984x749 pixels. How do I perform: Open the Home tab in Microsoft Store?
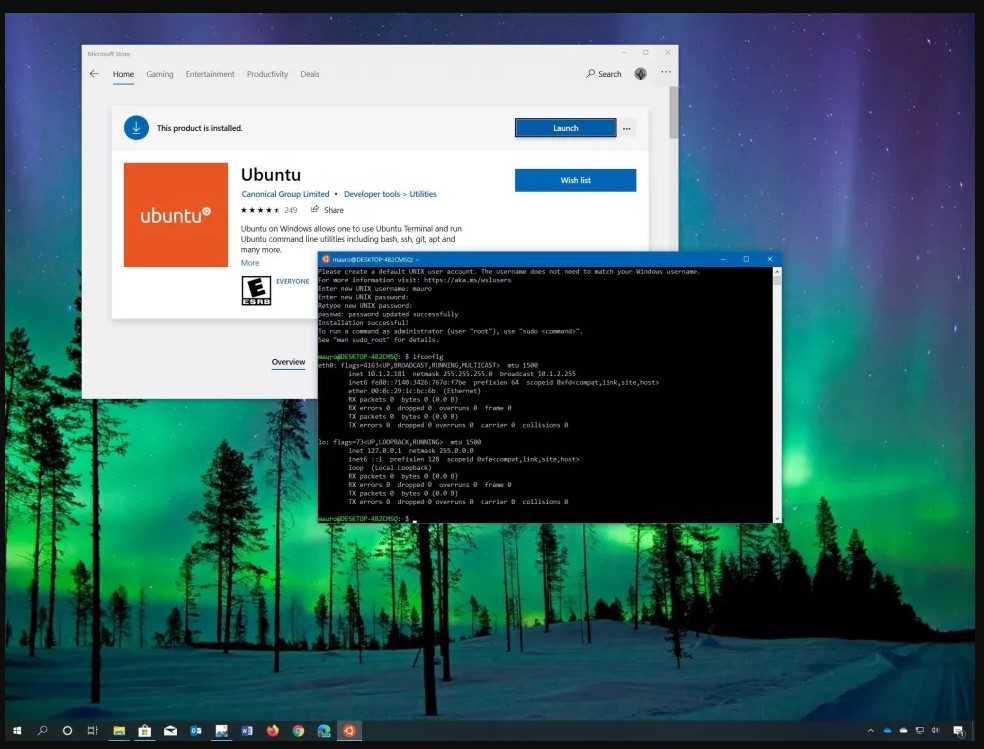click(x=123, y=74)
